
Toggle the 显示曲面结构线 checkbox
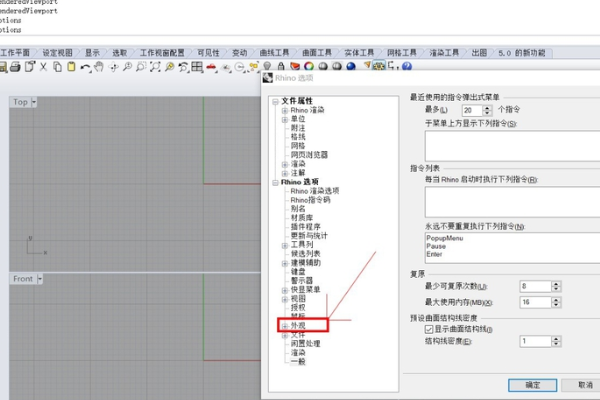coord(430,328)
